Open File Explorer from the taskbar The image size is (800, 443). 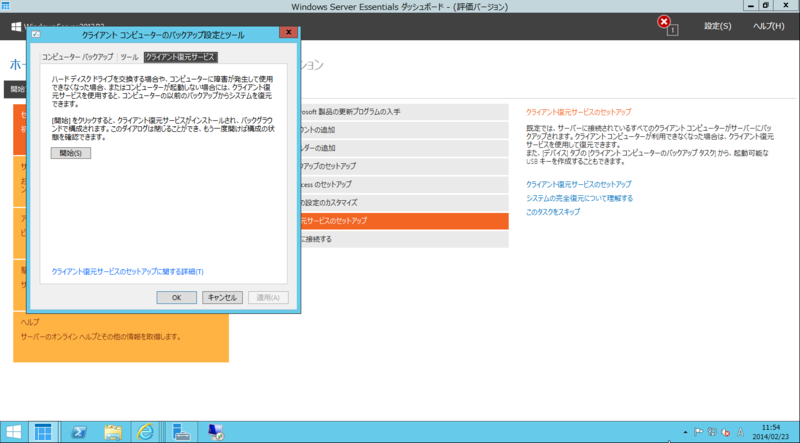[113, 432]
